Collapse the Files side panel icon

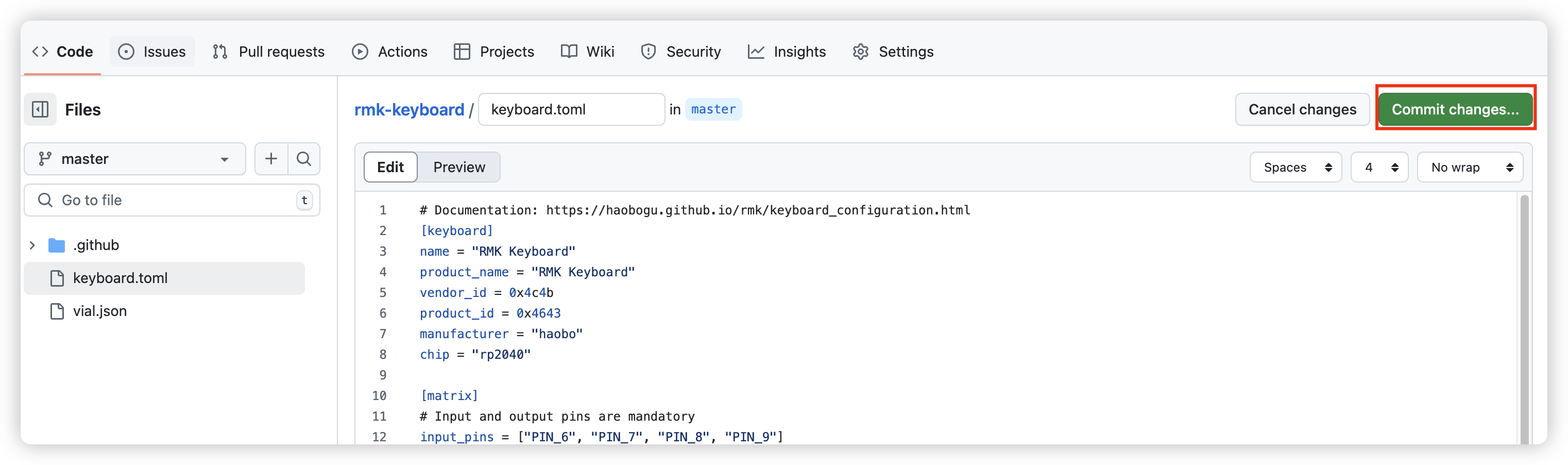[40, 110]
